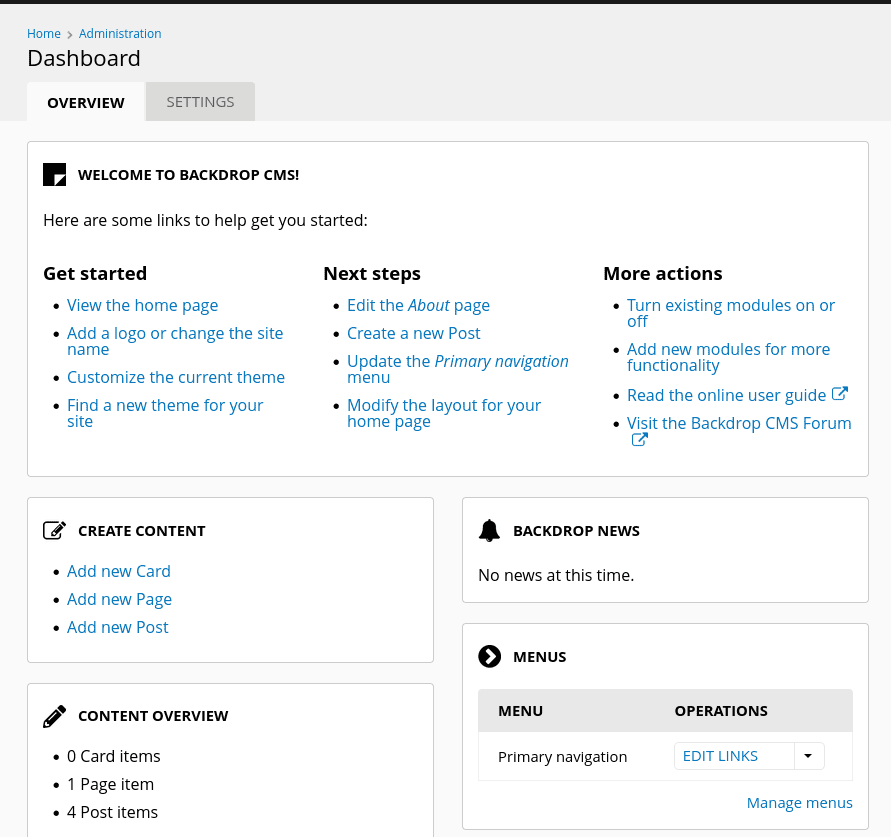Click the Welcome to Backdrop CMS block icon
This screenshot has width=891, height=837.
pos(55,174)
